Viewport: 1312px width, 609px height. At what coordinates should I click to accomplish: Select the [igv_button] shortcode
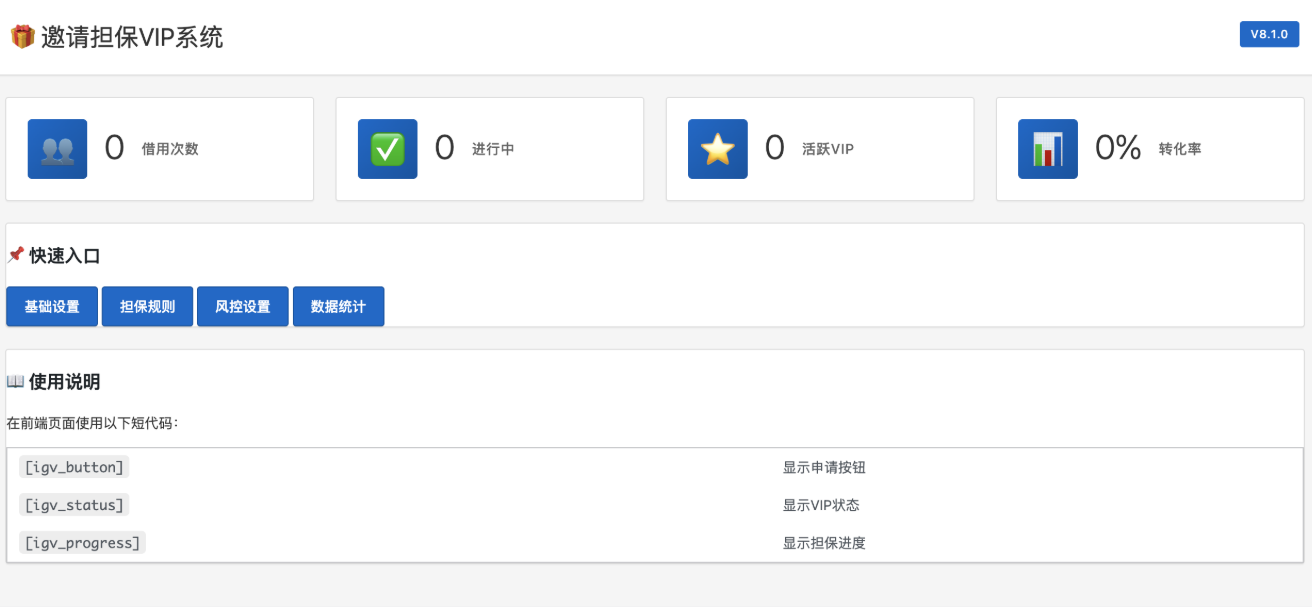[x=74, y=467]
